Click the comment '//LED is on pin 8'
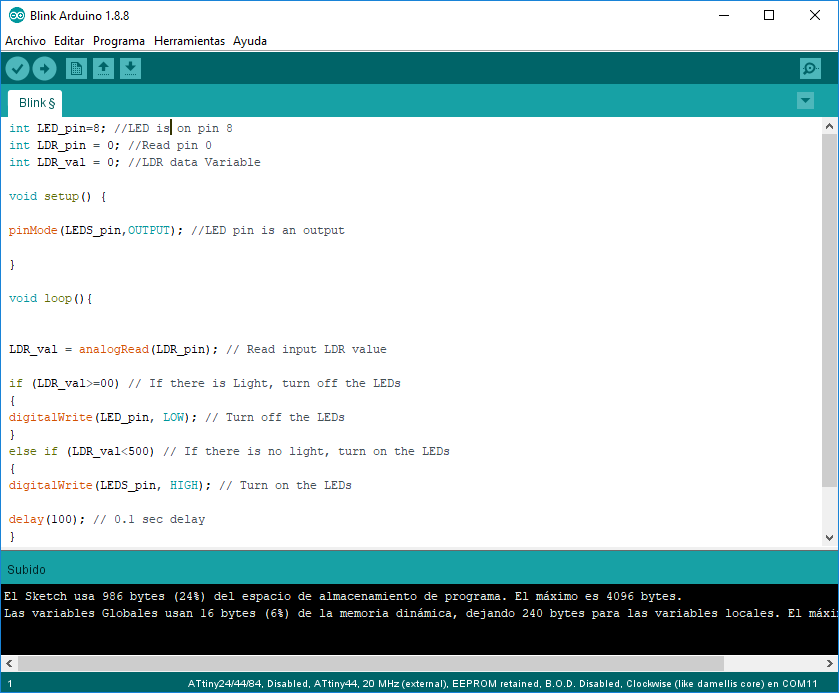This screenshot has height=693, width=839. (x=173, y=128)
